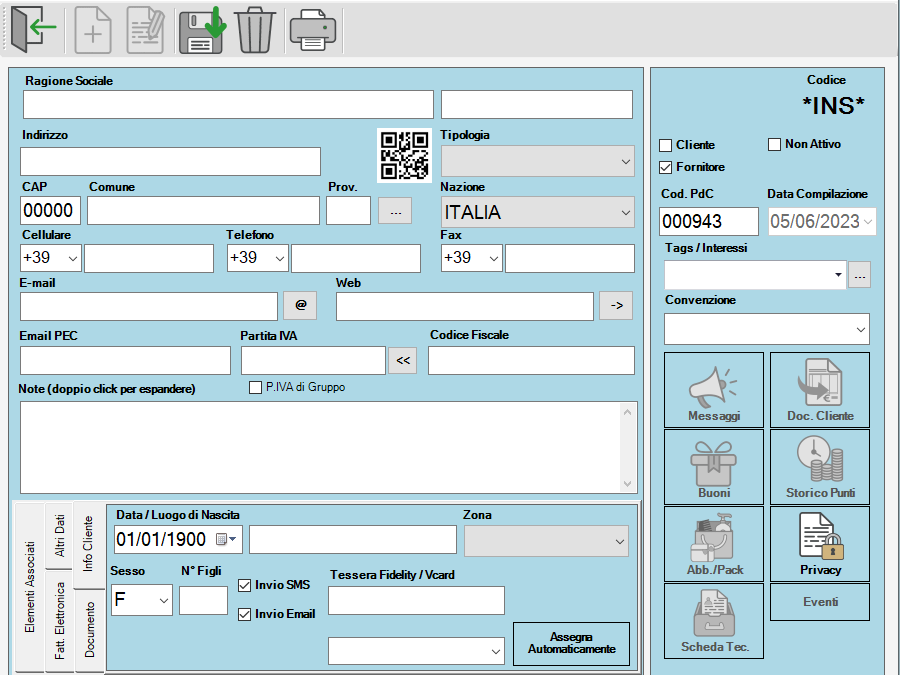Viewport: 900px width, 675px height.
Task: Click the exit door icon in toolbar
Action: point(33,30)
